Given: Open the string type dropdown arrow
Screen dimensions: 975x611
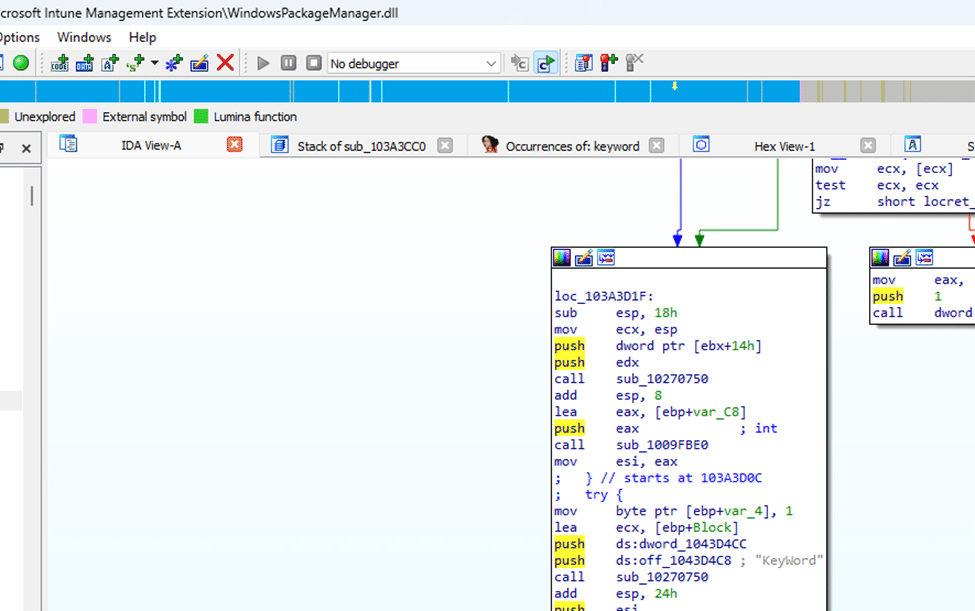Looking at the screenshot, I should click(154, 63).
